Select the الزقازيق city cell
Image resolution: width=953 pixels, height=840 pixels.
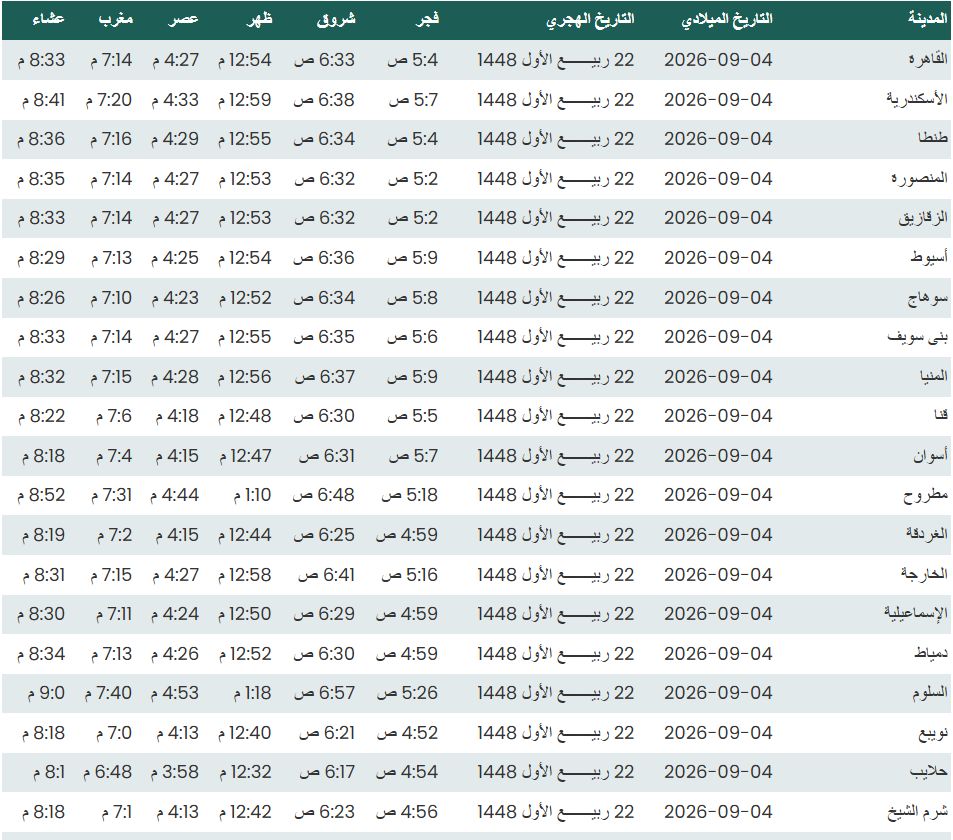[x=923, y=218]
